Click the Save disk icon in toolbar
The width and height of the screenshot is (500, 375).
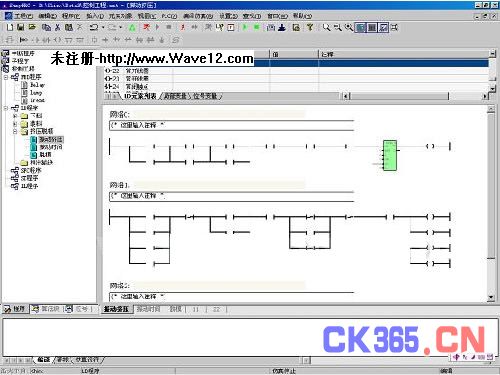[21, 27]
